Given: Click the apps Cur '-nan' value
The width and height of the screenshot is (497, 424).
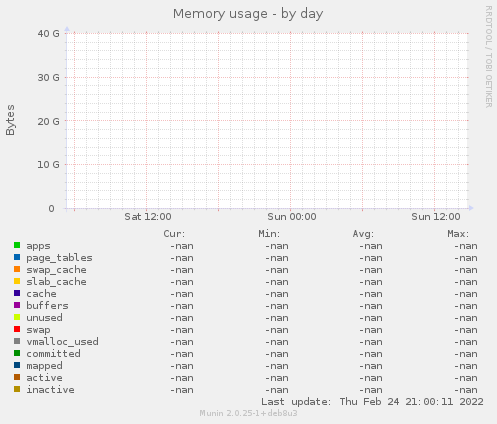Looking at the screenshot, I should tap(182, 246).
